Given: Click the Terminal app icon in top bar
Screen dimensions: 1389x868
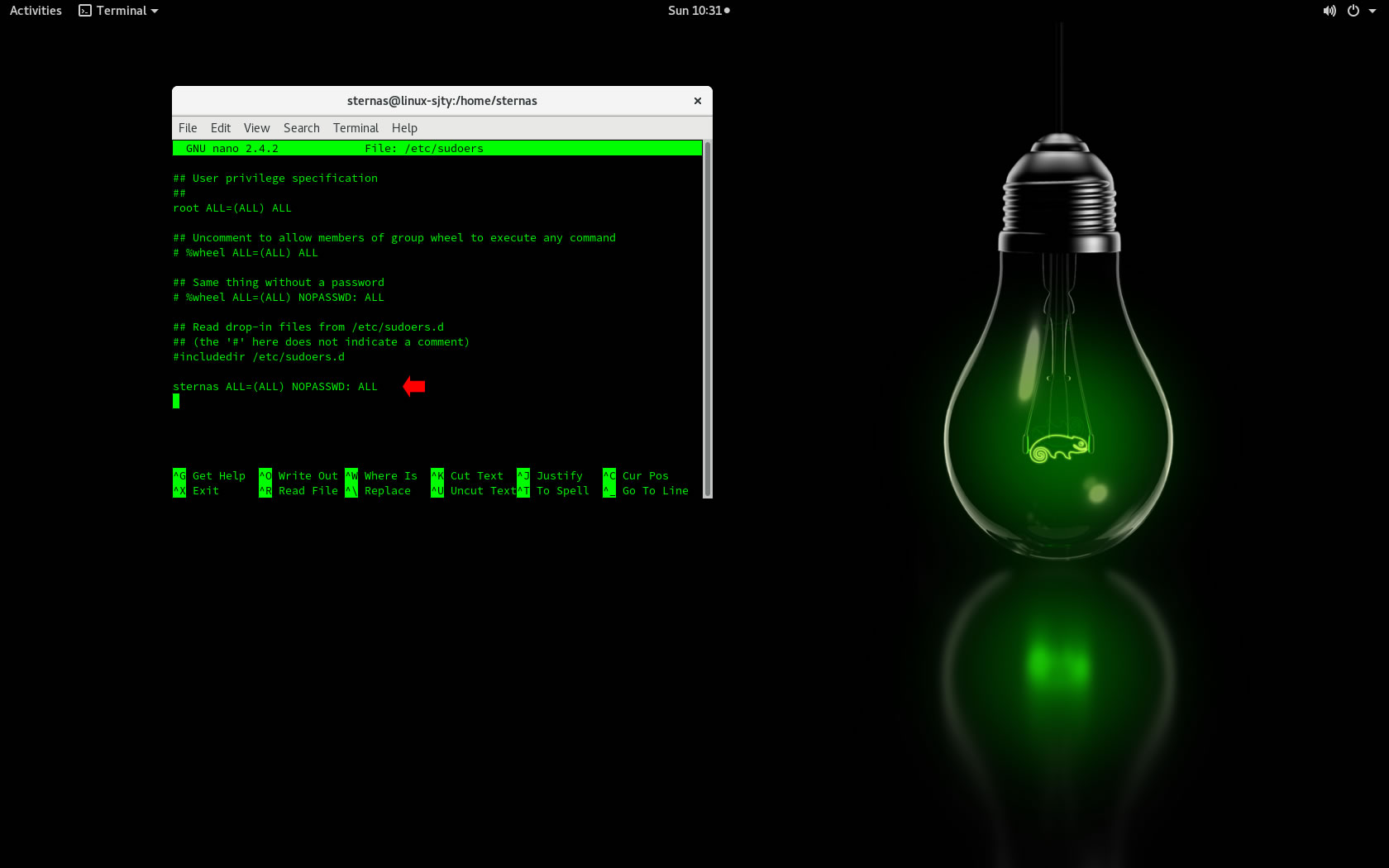Looking at the screenshot, I should click(x=85, y=11).
